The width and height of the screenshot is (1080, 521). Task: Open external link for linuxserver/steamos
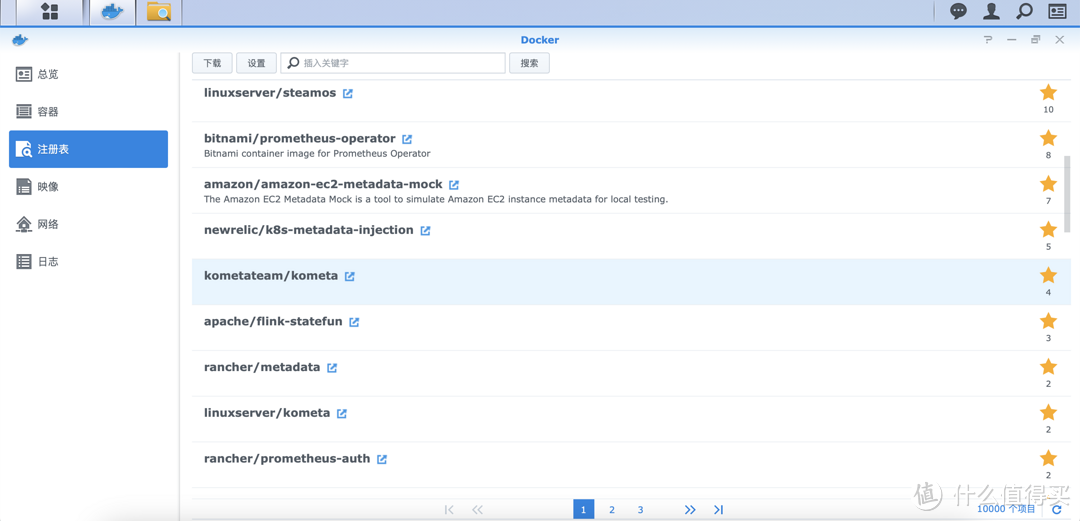(348, 94)
